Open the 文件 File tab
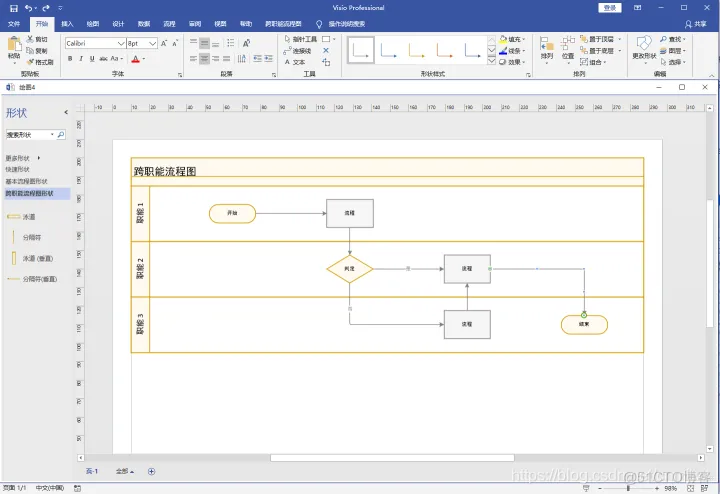The height and width of the screenshot is (494, 720). (x=14, y=24)
